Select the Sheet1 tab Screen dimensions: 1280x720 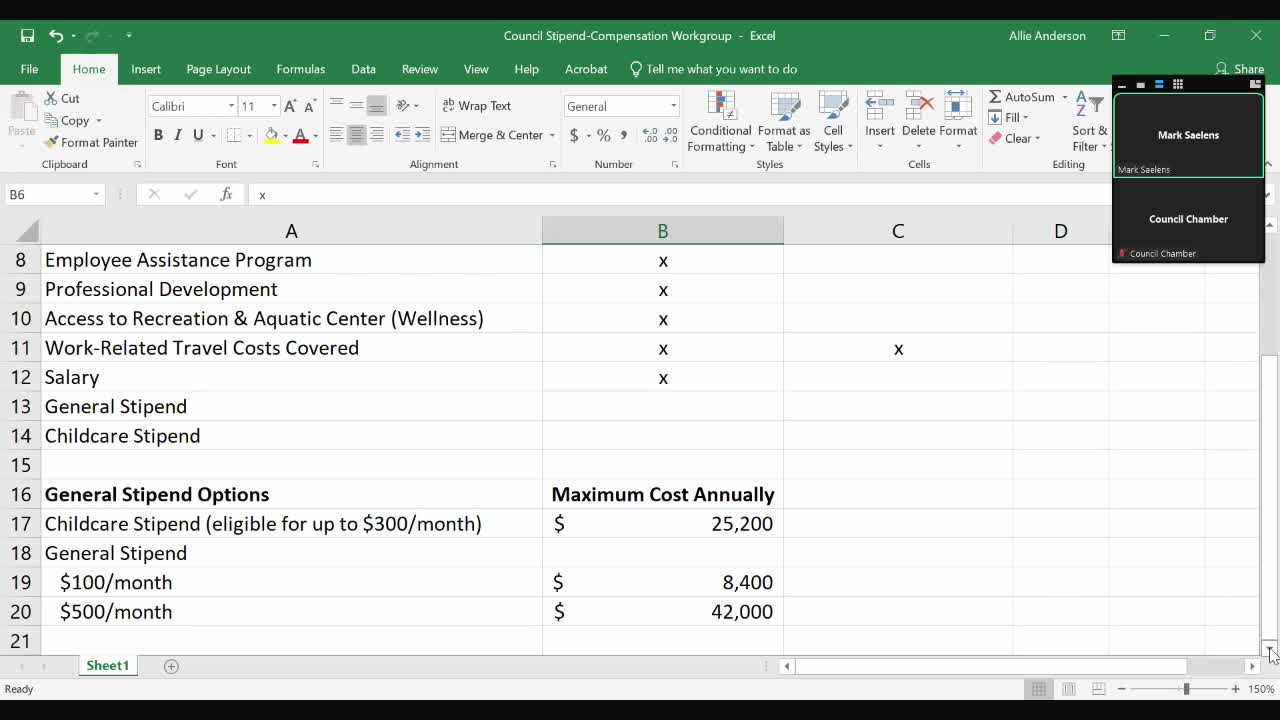[107, 665]
